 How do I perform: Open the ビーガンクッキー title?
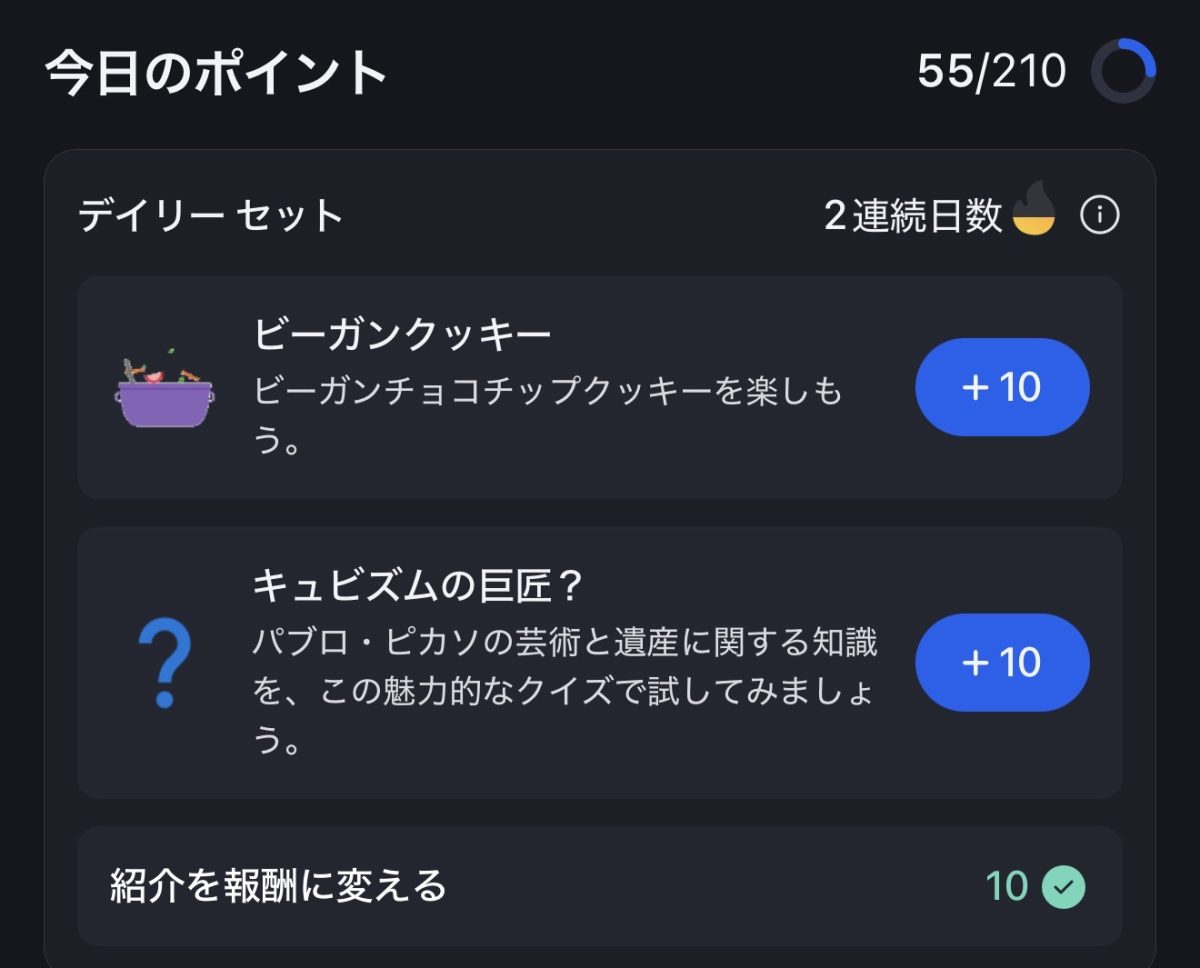(x=402, y=334)
